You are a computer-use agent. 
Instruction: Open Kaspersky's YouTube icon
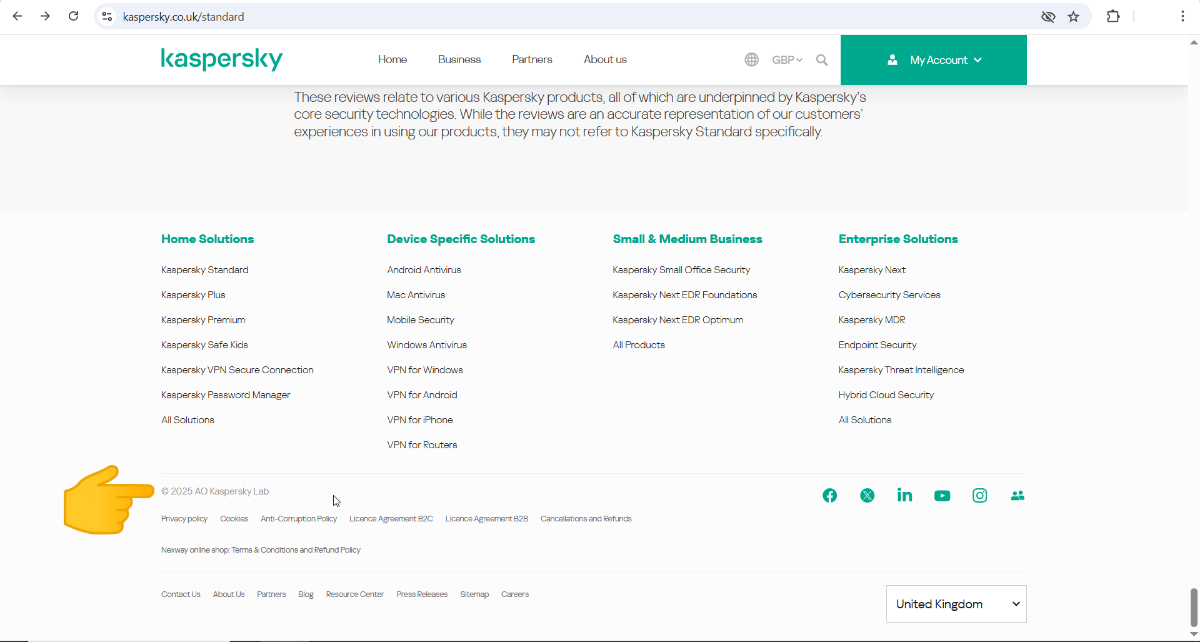pyautogui.click(x=942, y=495)
